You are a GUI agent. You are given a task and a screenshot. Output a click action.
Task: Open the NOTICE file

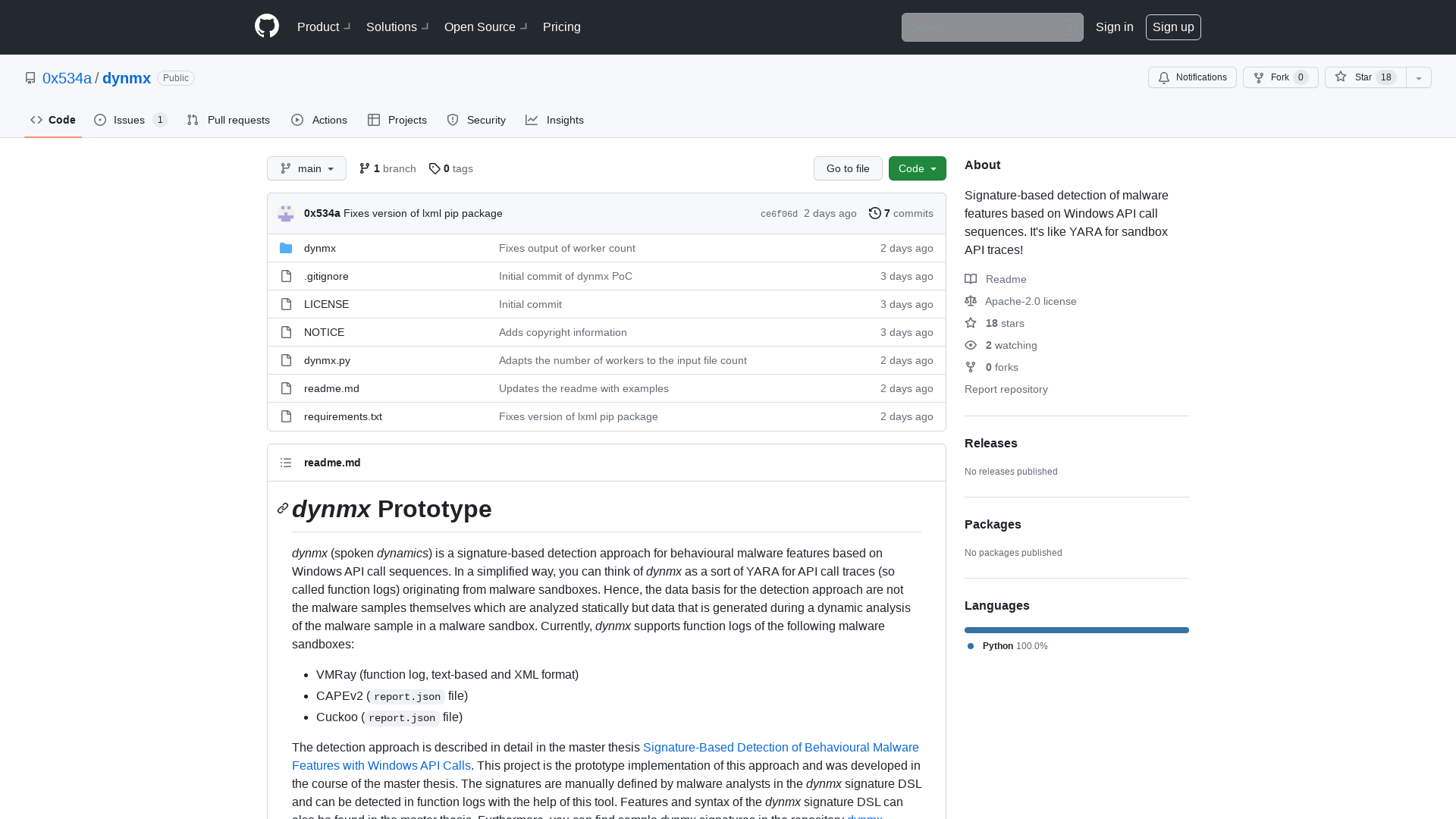tap(324, 332)
